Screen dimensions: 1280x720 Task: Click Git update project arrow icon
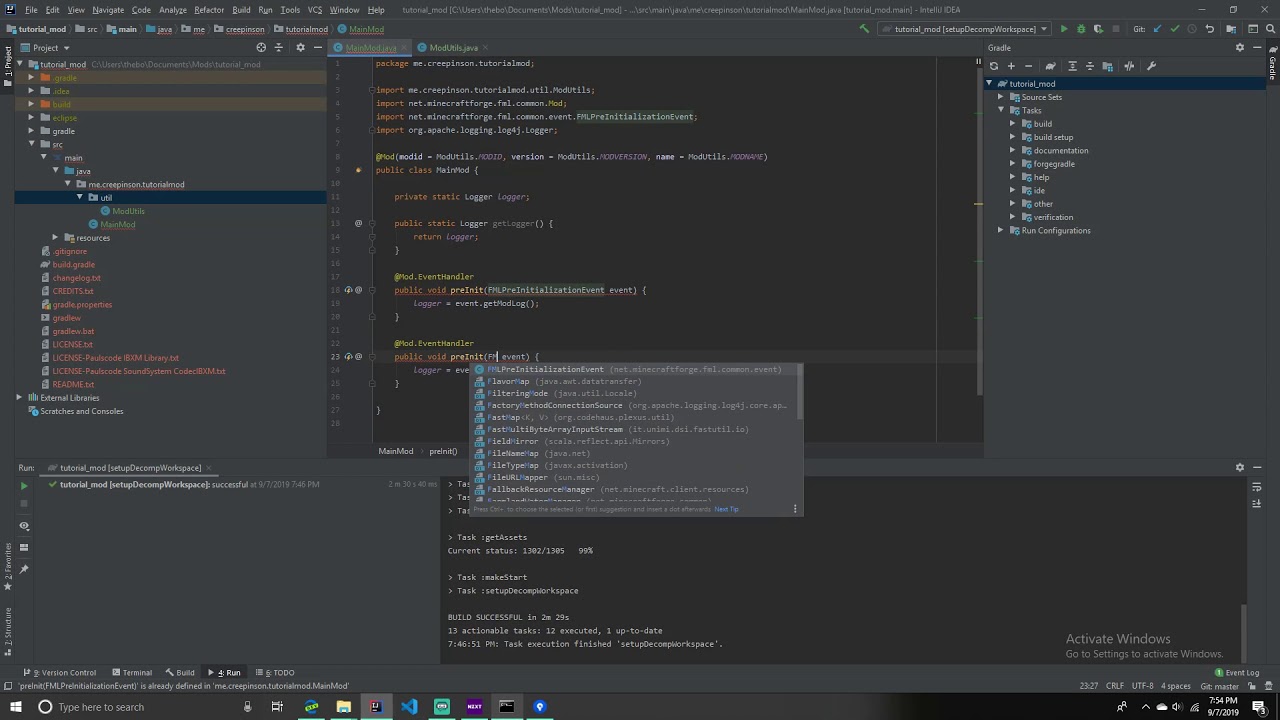click(x=1155, y=29)
